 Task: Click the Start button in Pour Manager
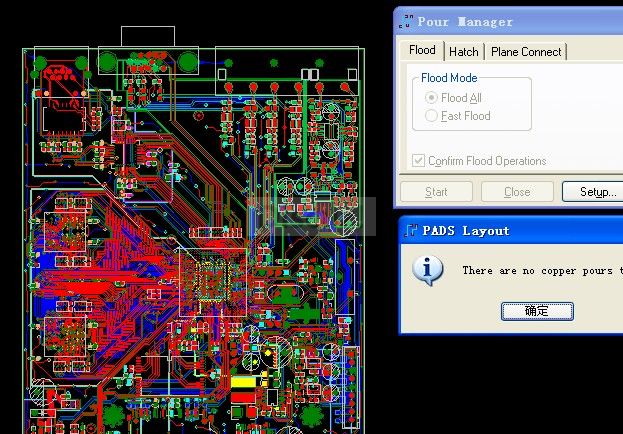436,192
